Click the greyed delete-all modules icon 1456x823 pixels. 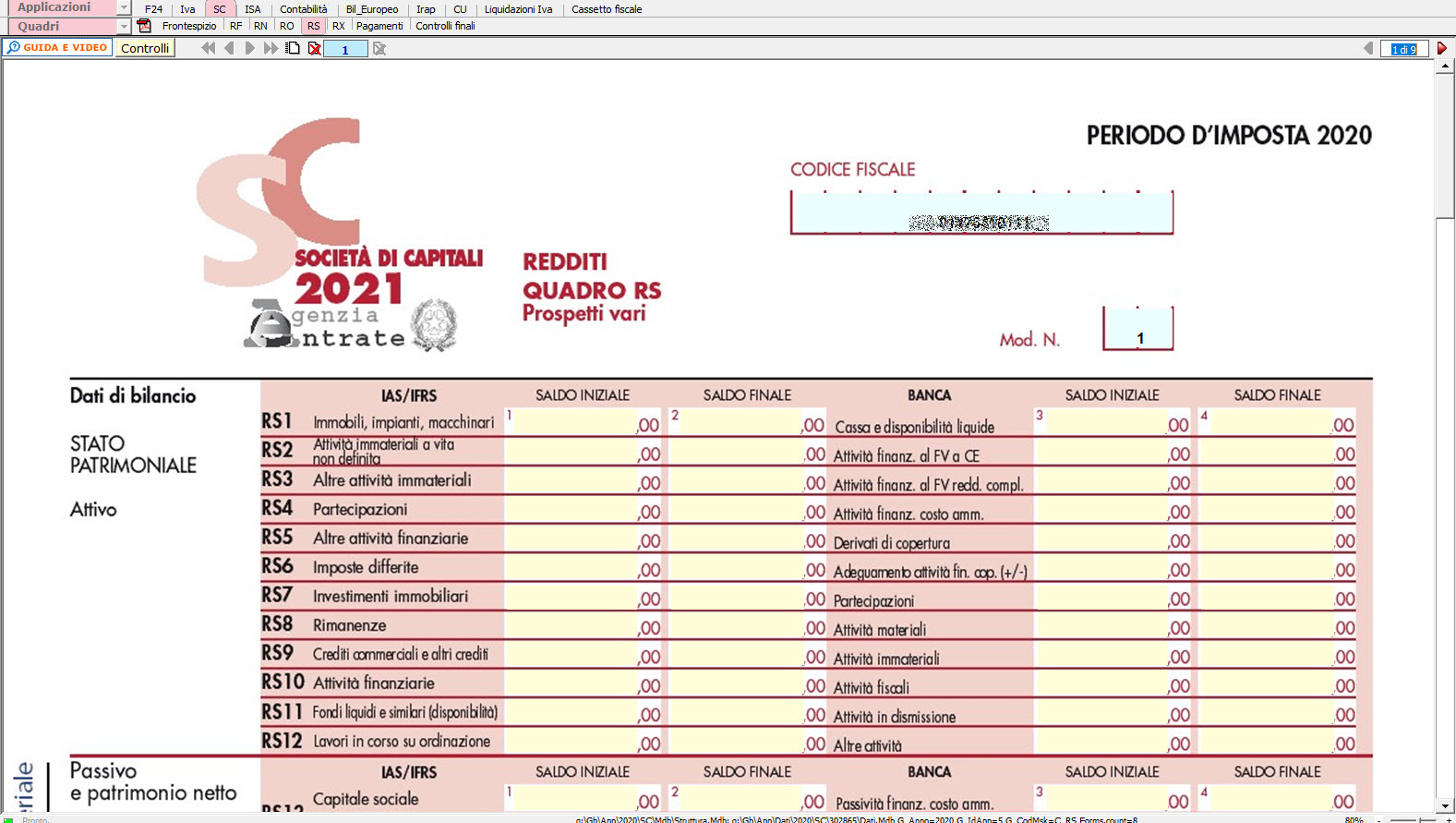pyautogui.click(x=379, y=48)
